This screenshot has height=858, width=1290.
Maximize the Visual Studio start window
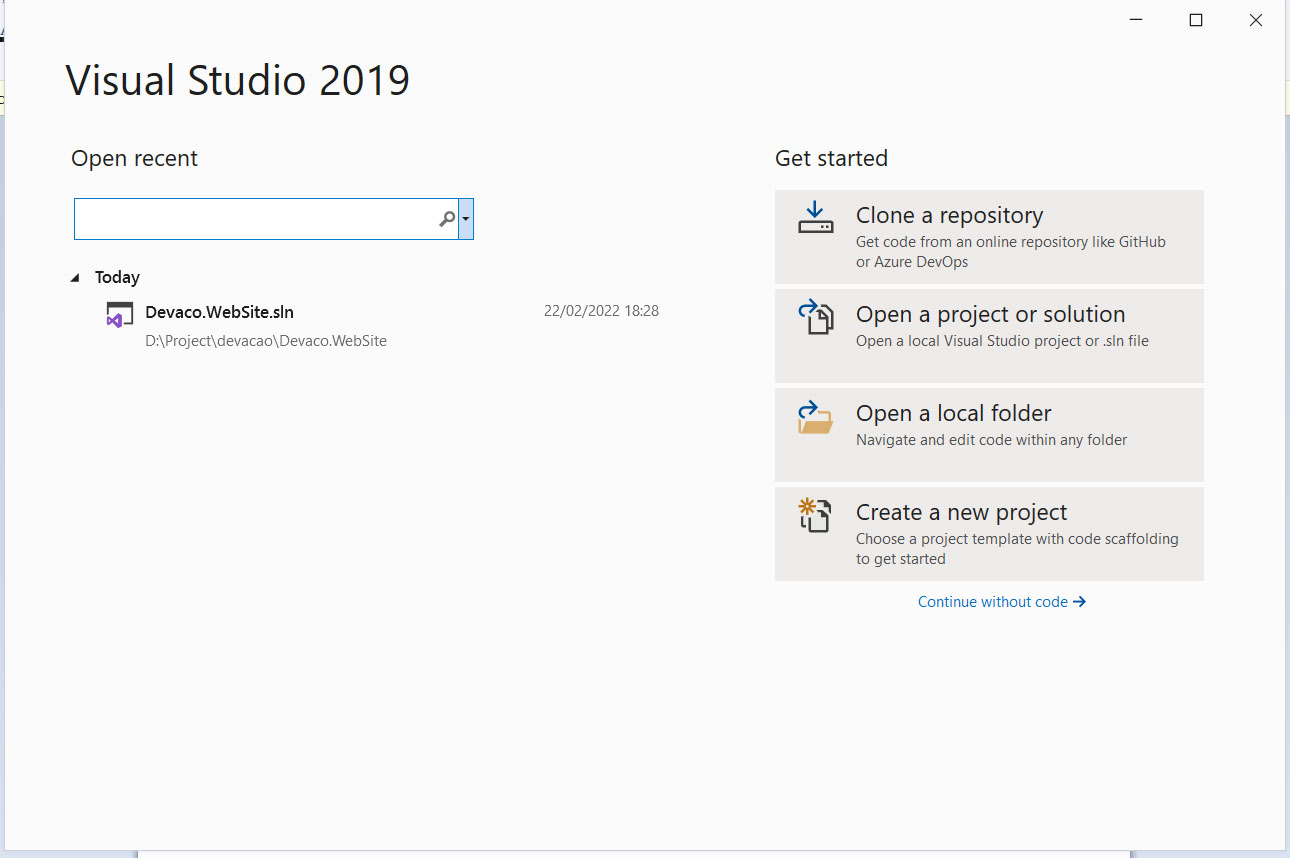pos(1196,20)
